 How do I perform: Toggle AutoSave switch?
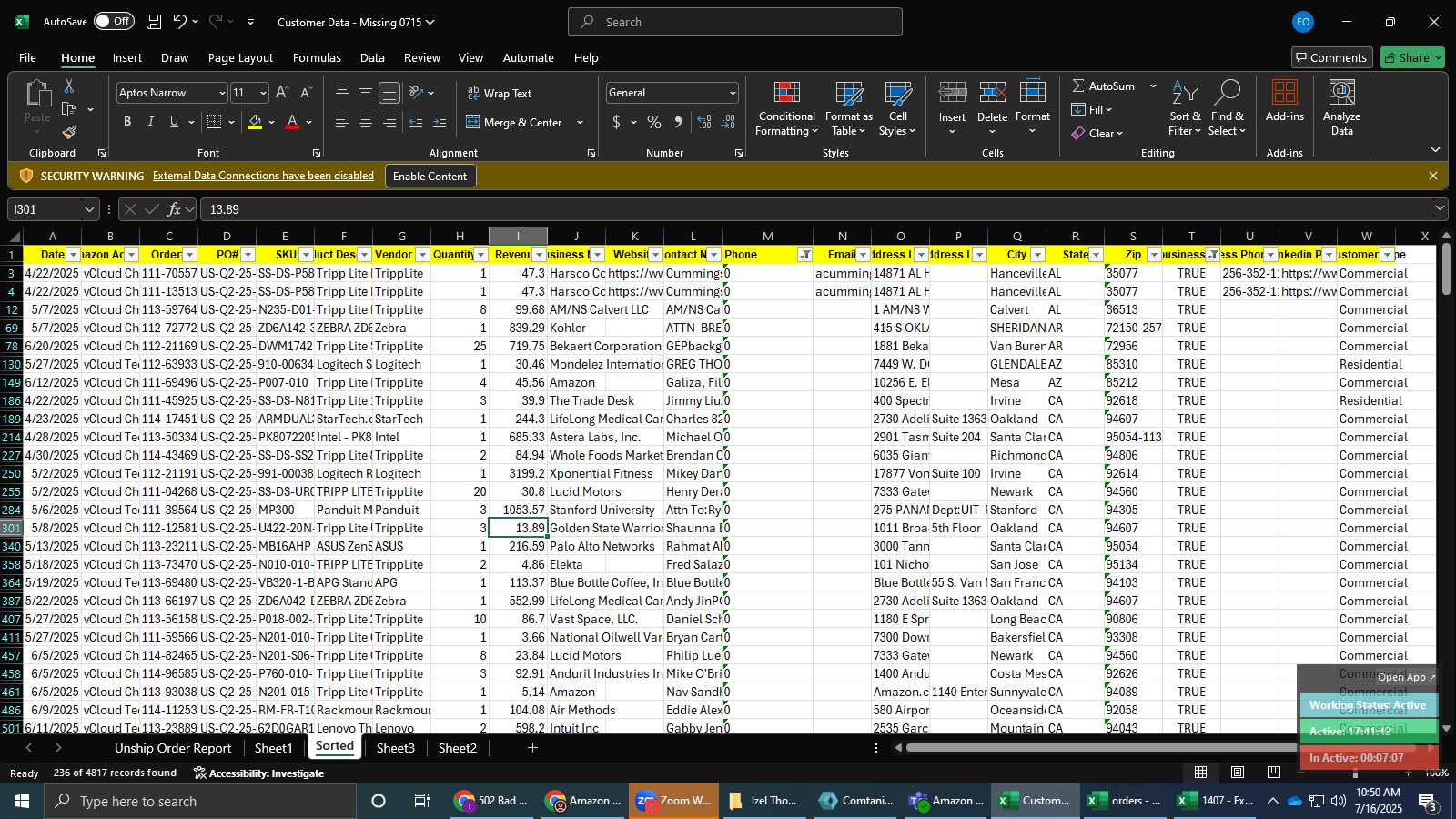click(114, 21)
